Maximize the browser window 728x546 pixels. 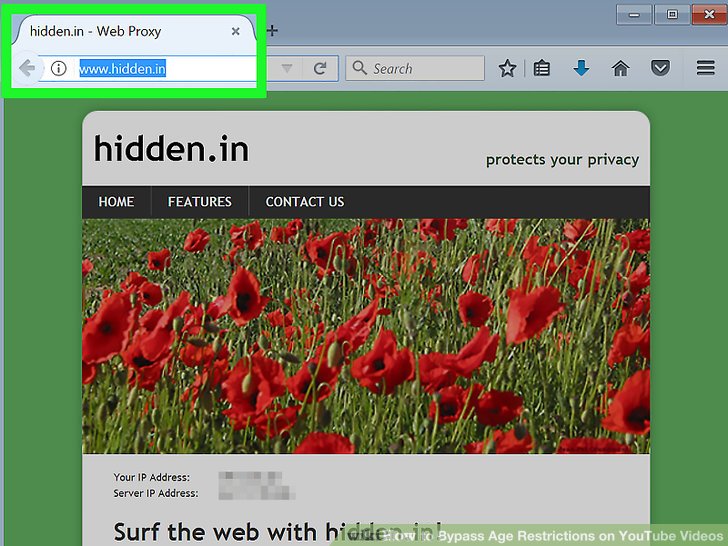point(672,15)
